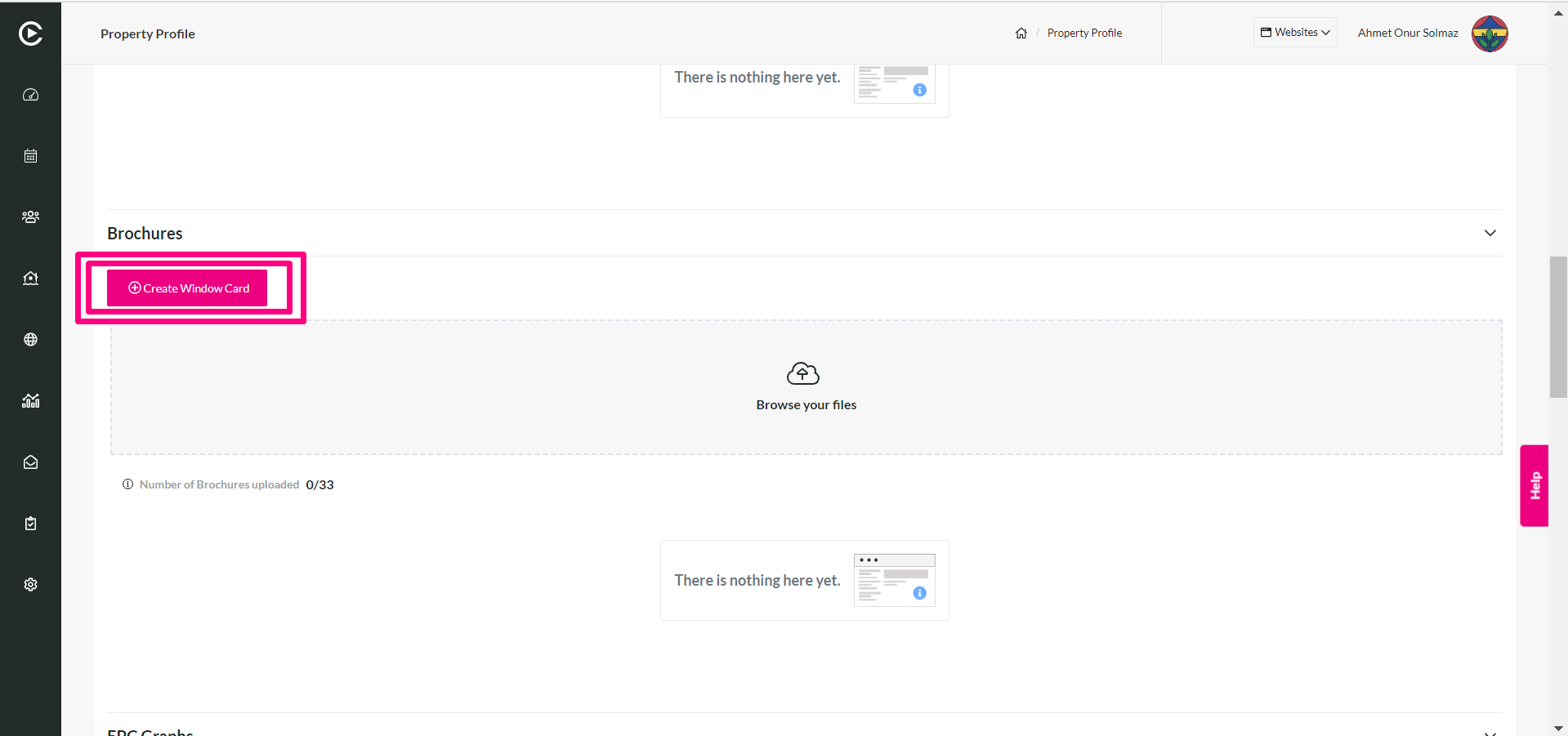The height and width of the screenshot is (736, 1568).
Task: Open the settings gear icon in sidebar
Action: [30, 585]
